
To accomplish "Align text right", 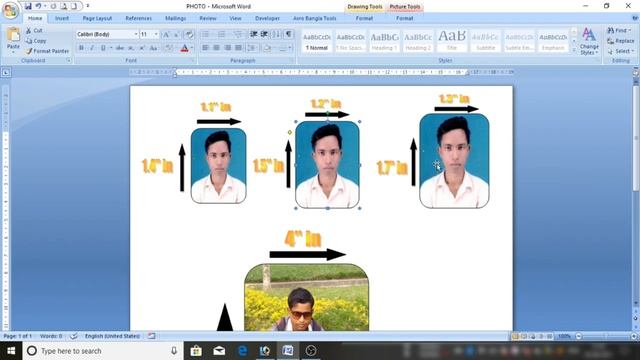I will 227,48.
